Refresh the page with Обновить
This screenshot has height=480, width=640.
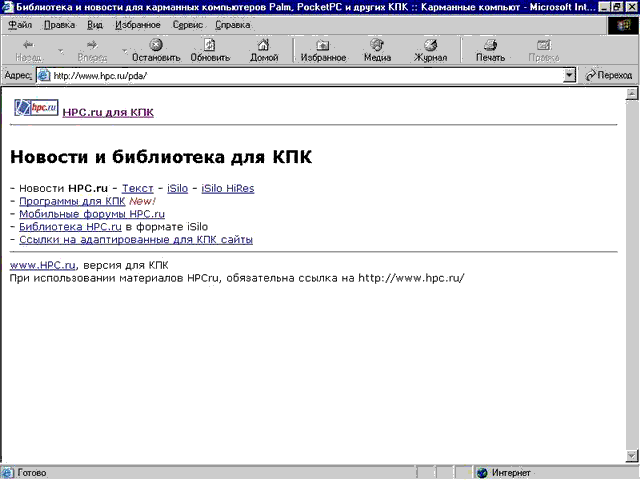coord(210,50)
